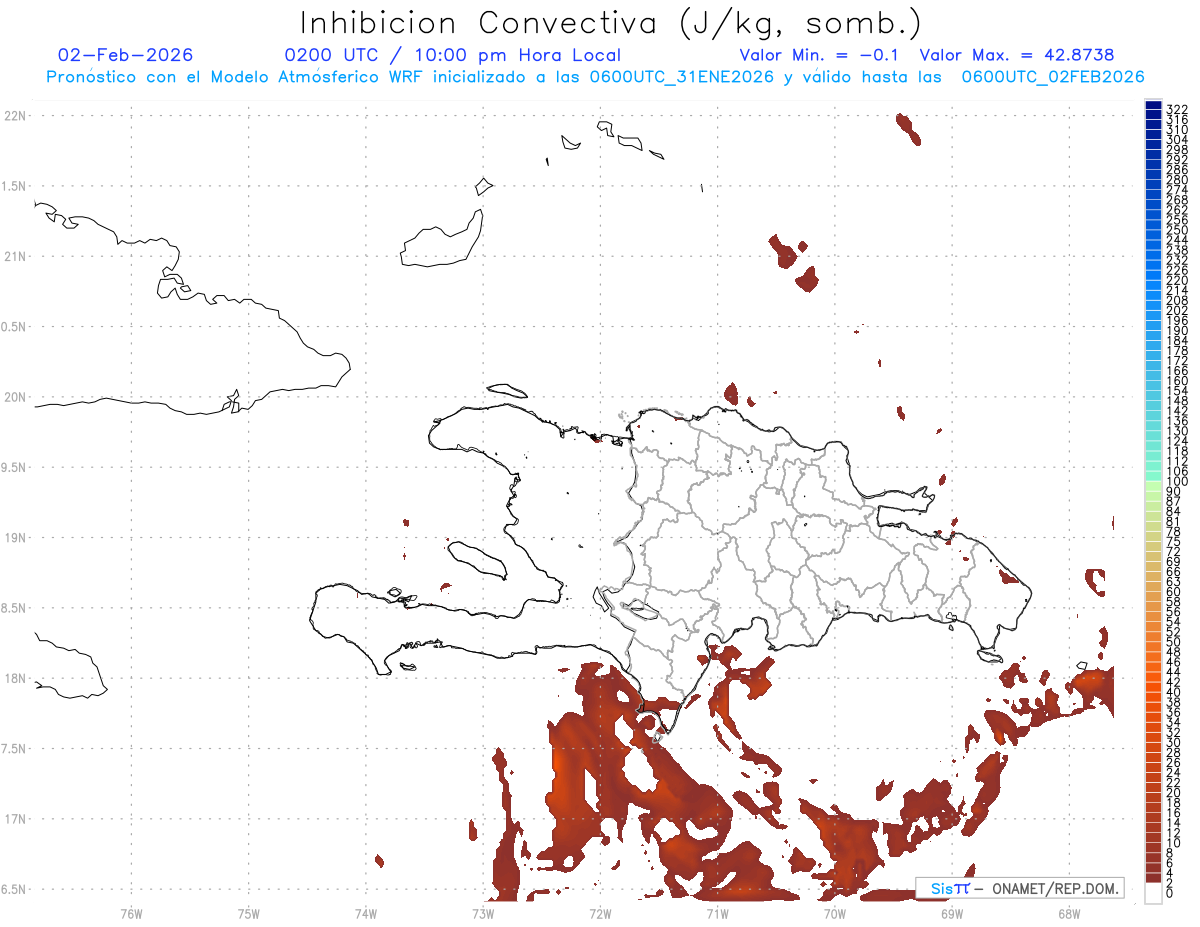Image resolution: width=1200 pixels, height=927 pixels.
Task: Click the "100" colorbar value
Action: [x=1177, y=481]
